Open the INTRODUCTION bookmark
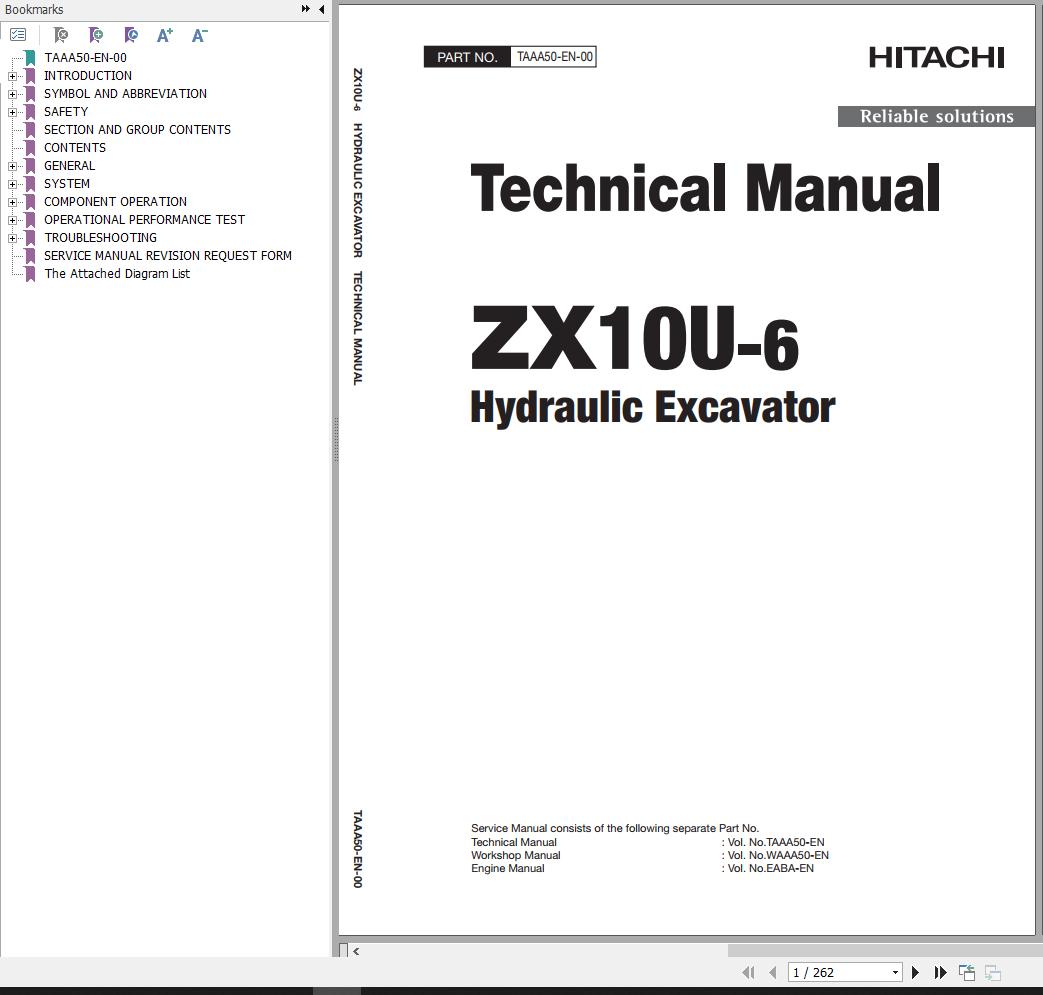 click(x=88, y=76)
